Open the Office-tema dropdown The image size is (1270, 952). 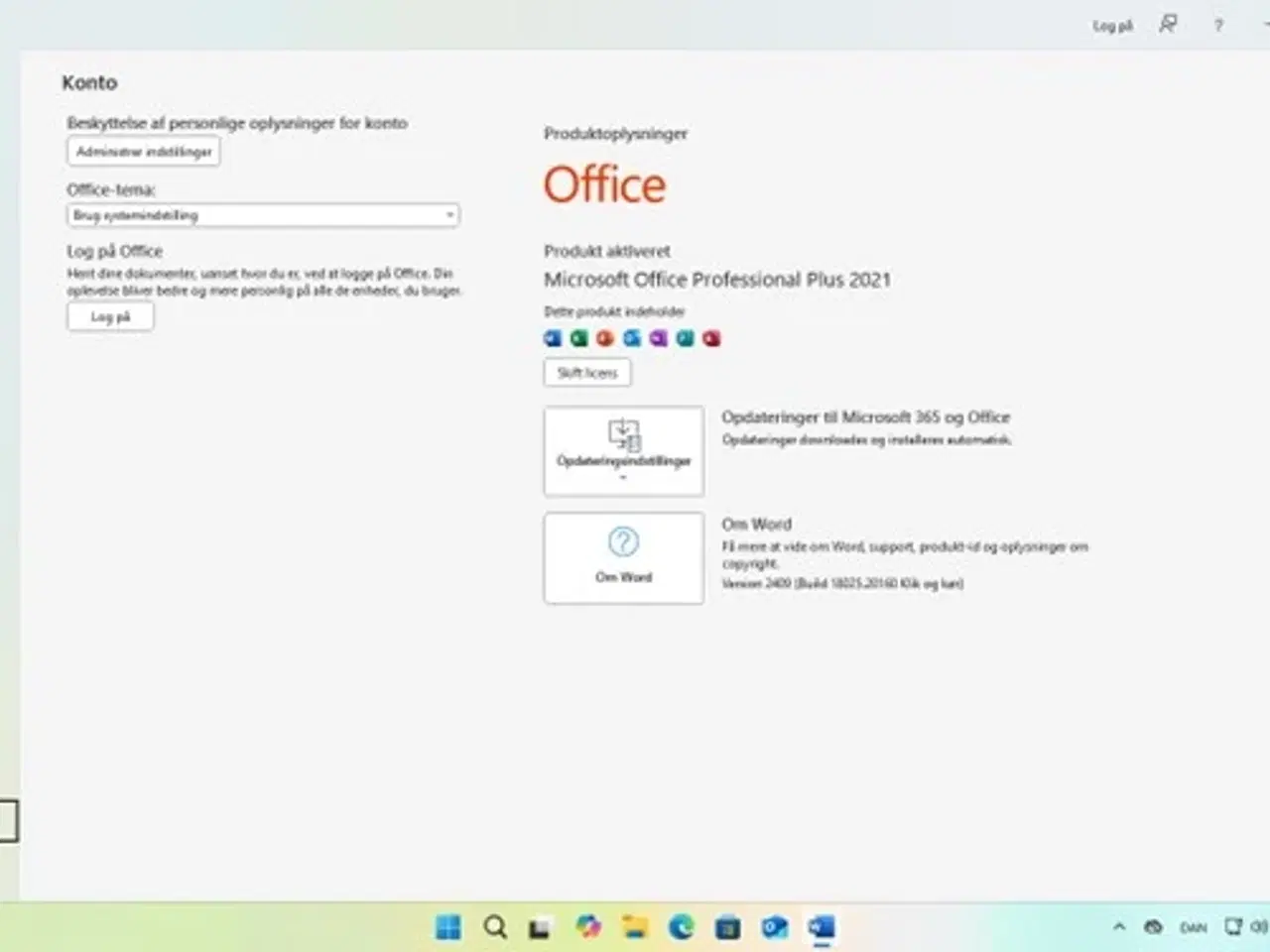[263, 215]
